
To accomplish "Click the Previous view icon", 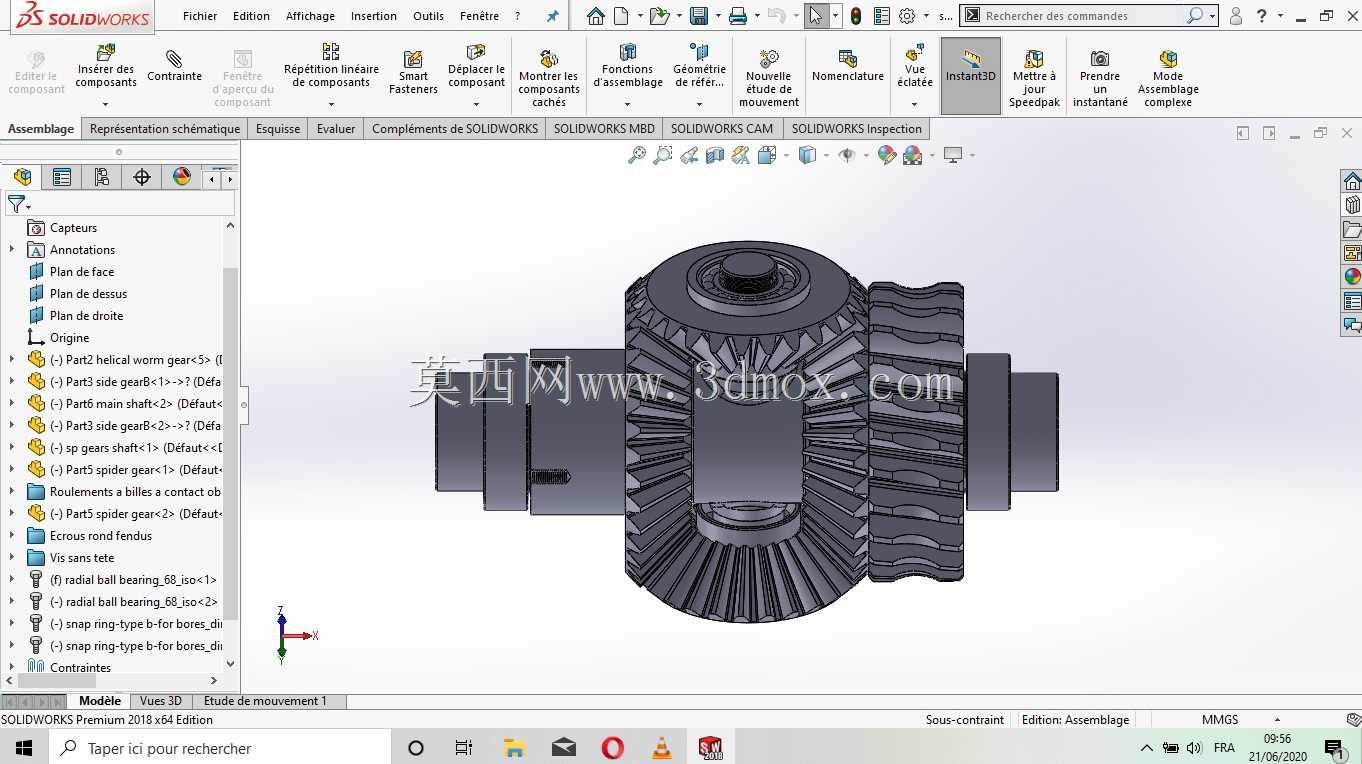I will 688,155.
